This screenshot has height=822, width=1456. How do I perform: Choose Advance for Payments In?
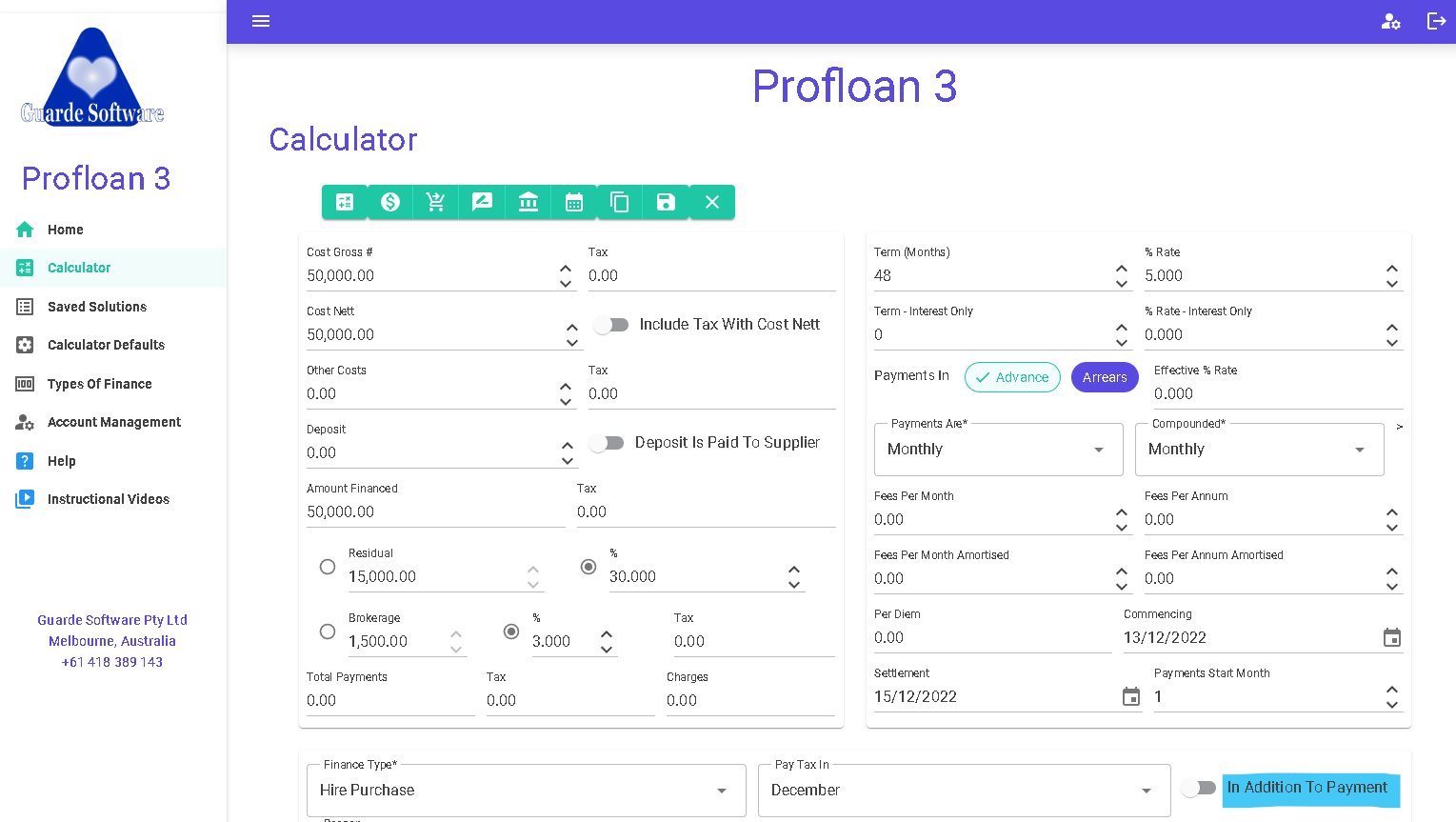[x=1012, y=377]
